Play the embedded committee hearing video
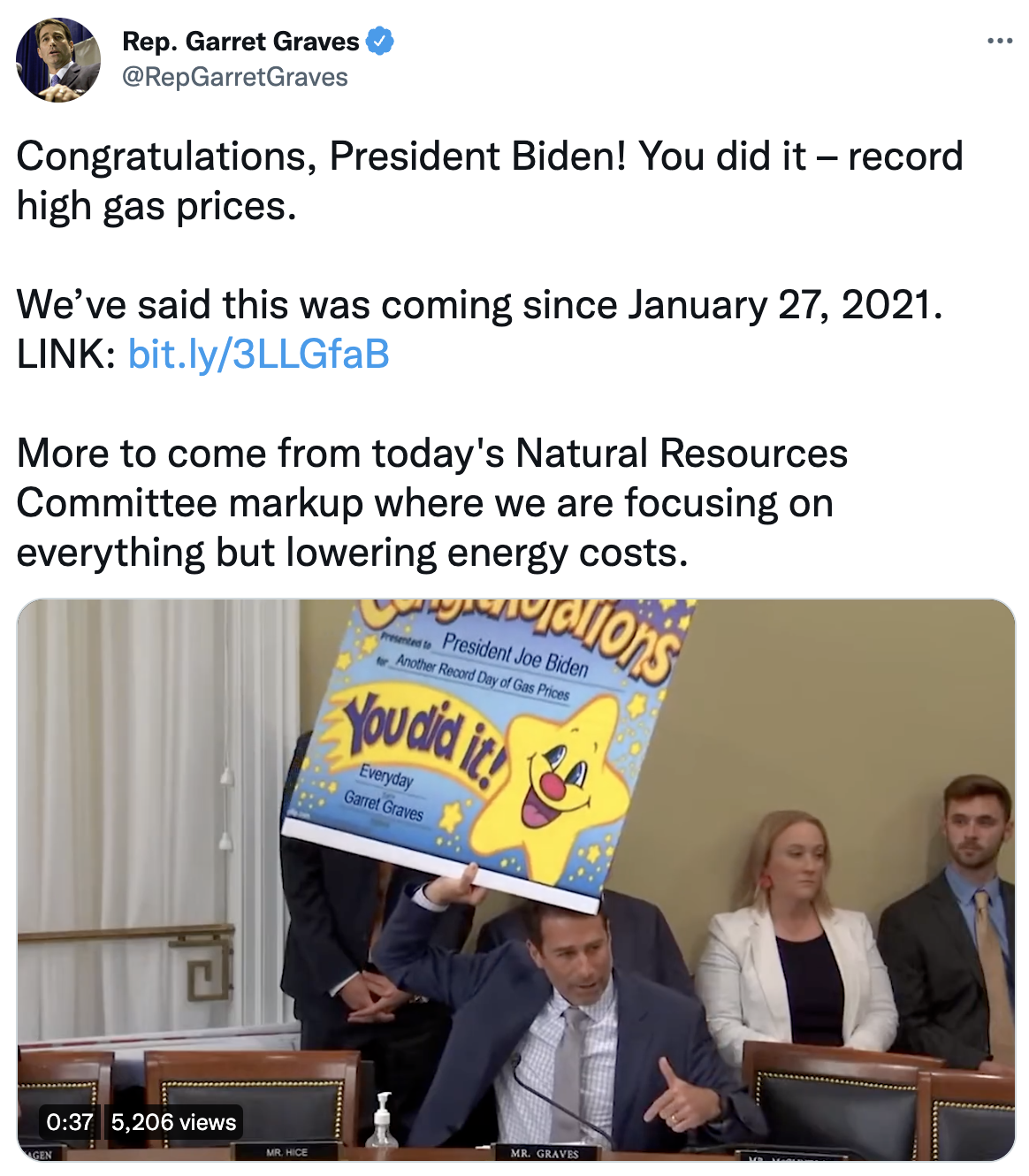 point(516,880)
